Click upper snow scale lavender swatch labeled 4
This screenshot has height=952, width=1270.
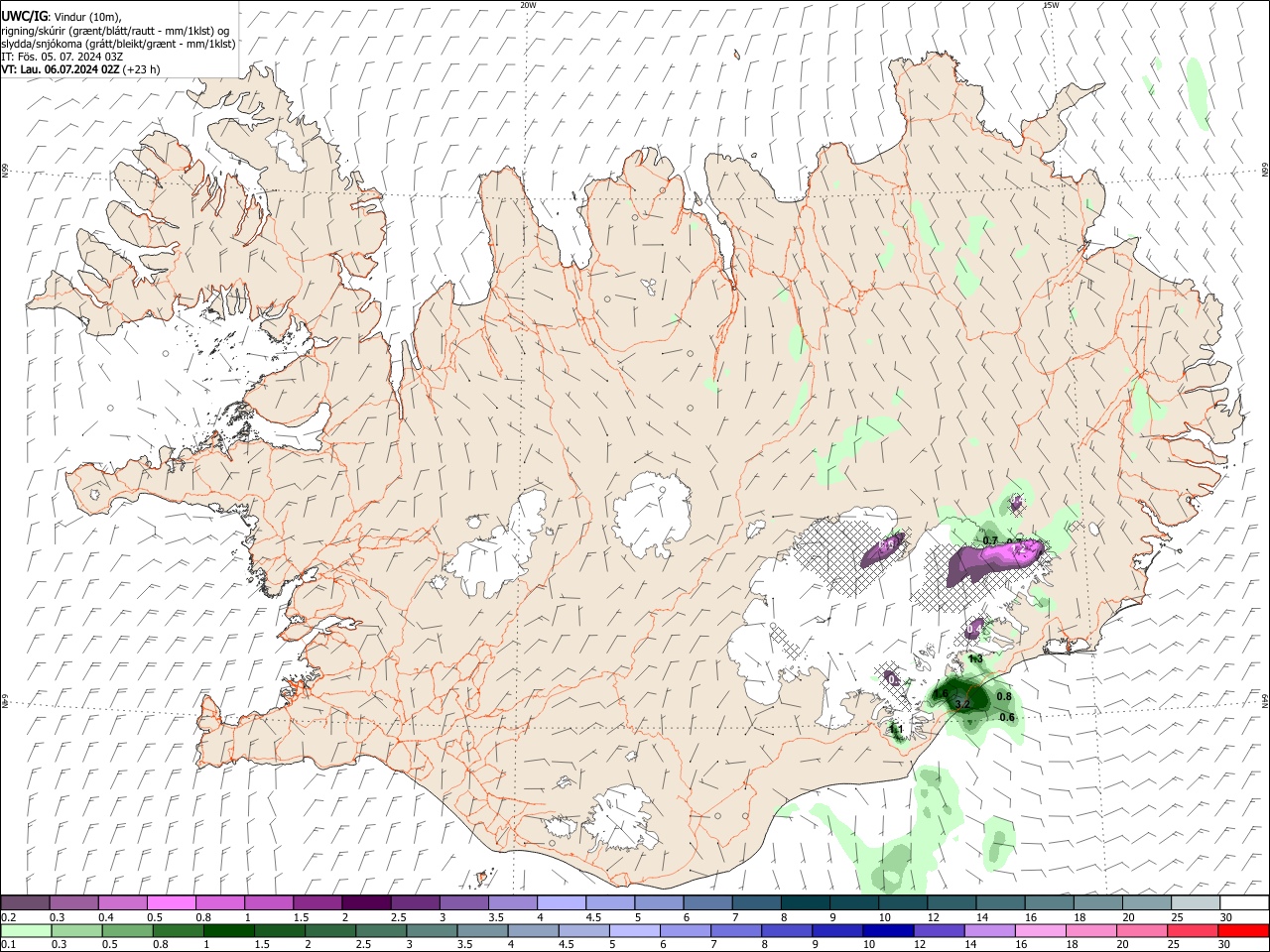click(x=561, y=902)
